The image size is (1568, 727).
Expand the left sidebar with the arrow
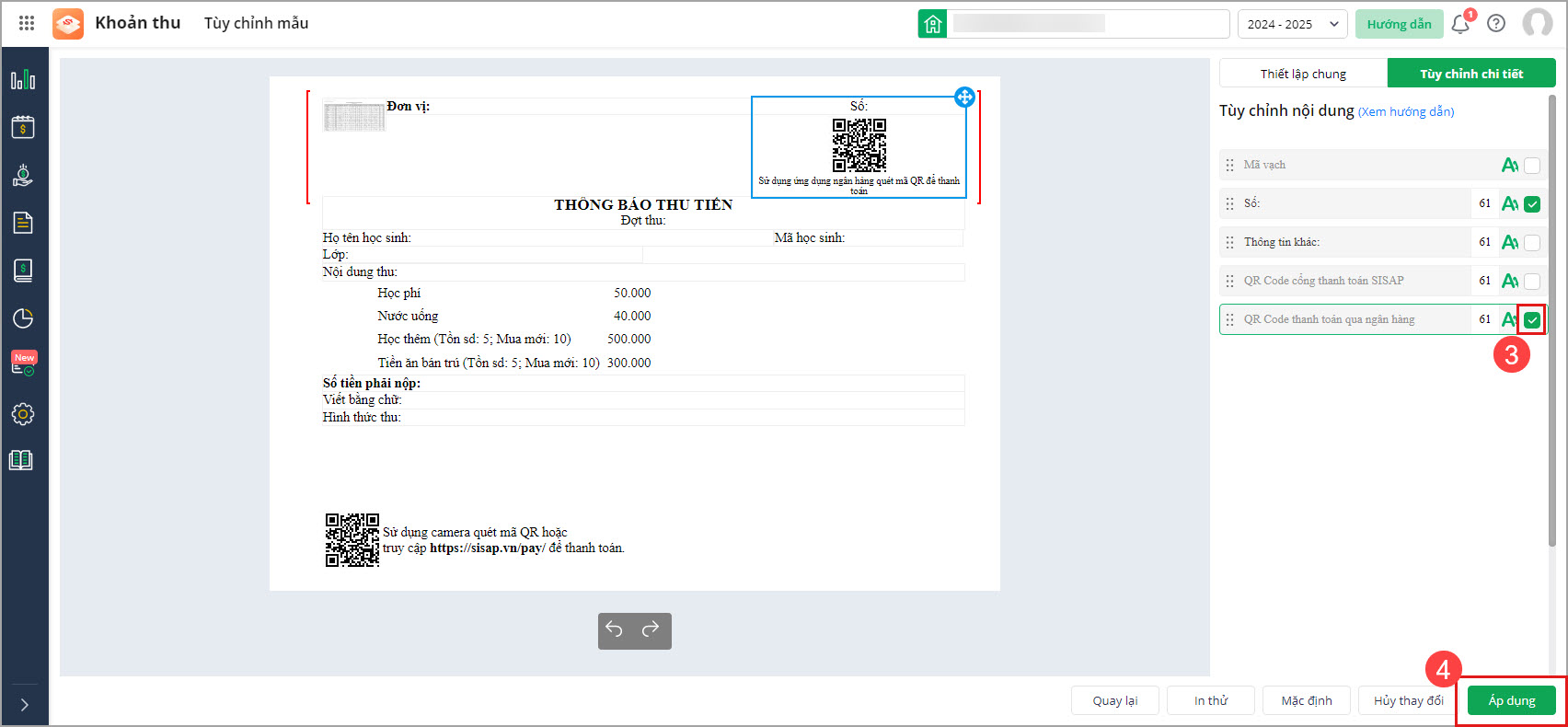pyautogui.click(x=25, y=705)
